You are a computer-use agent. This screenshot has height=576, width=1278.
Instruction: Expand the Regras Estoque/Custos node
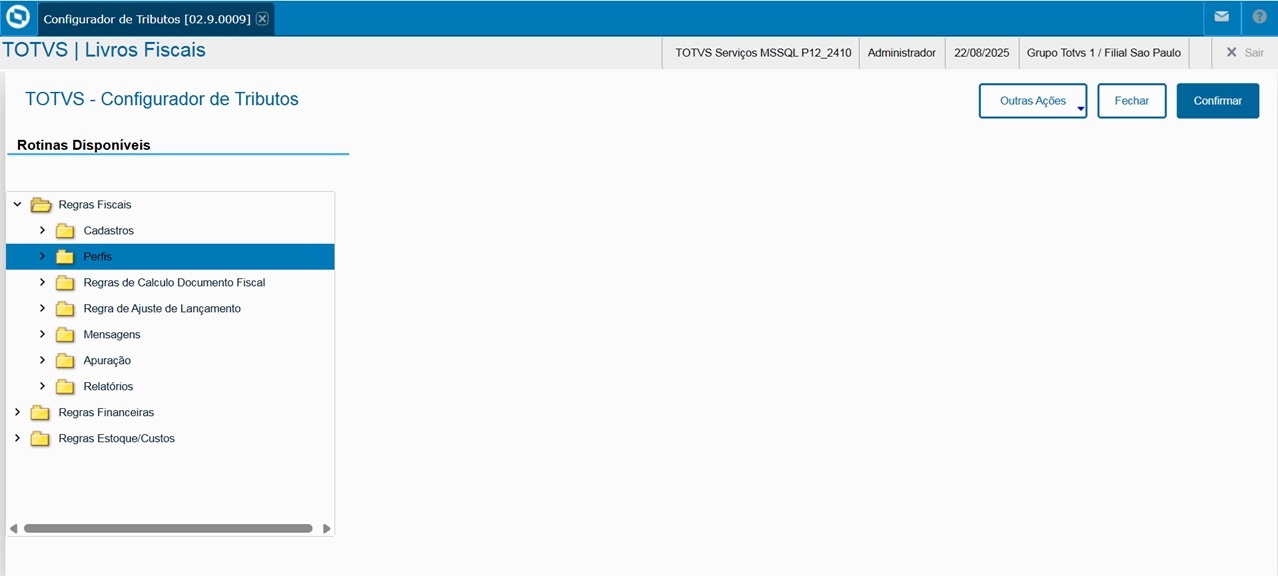coord(17,438)
